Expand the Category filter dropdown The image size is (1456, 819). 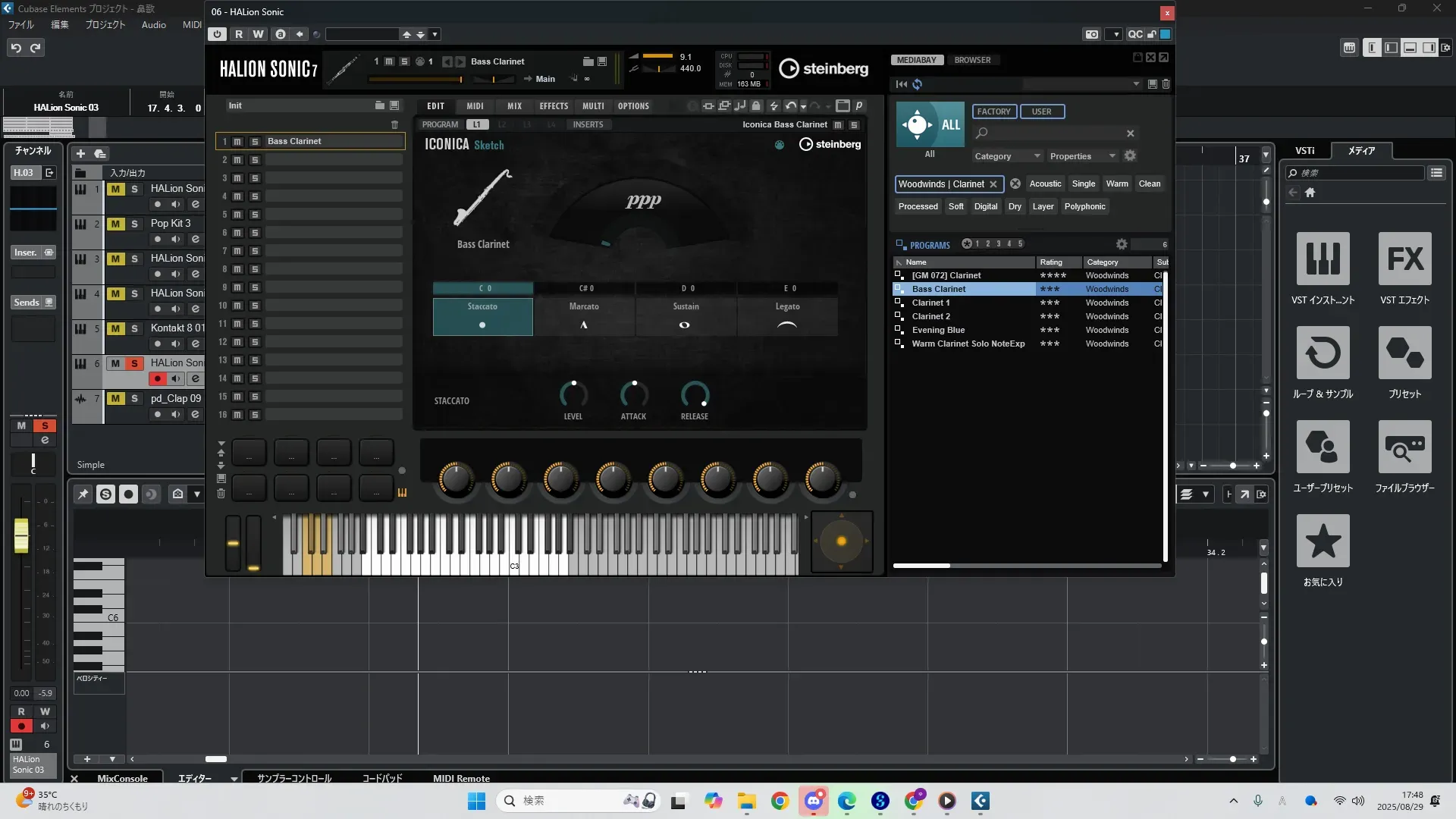1007,156
